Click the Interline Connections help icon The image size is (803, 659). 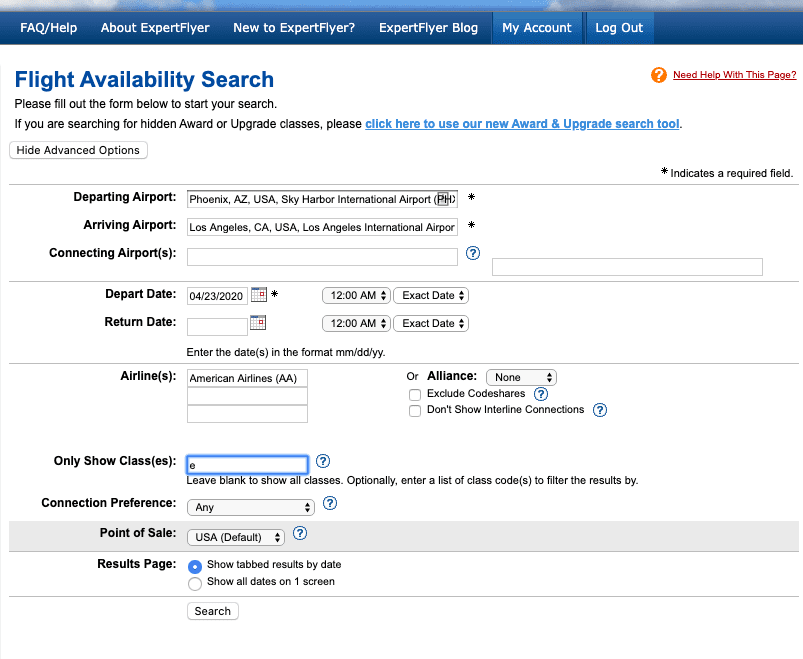(600, 410)
